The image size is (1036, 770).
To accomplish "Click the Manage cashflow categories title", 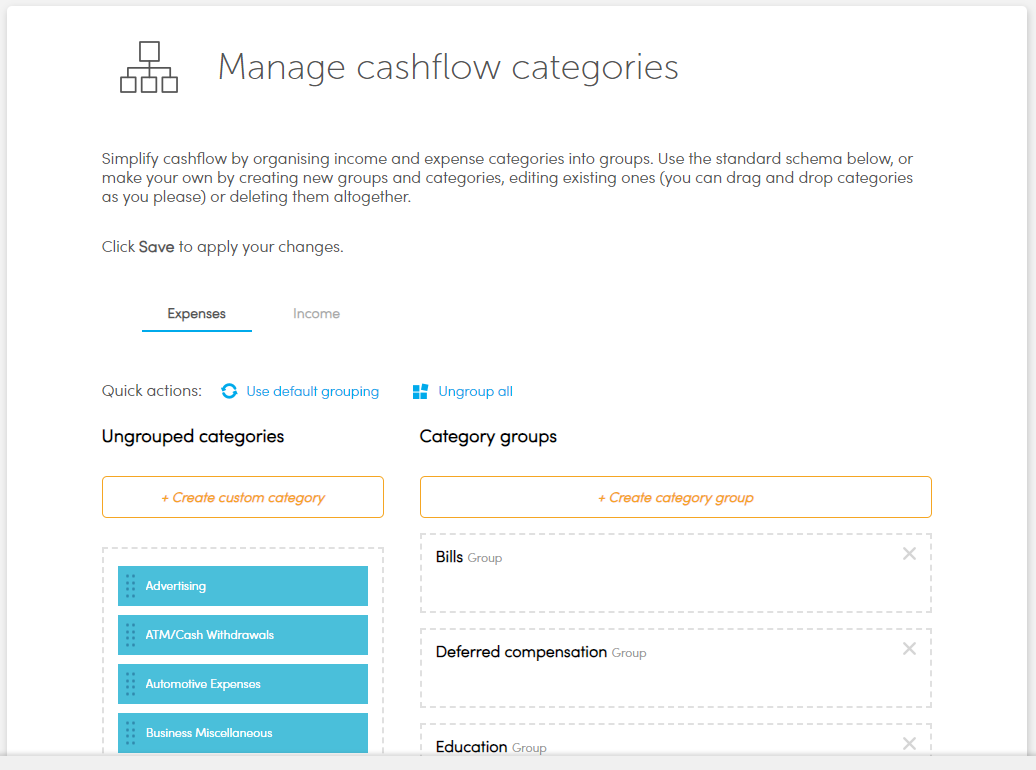I will point(448,67).
